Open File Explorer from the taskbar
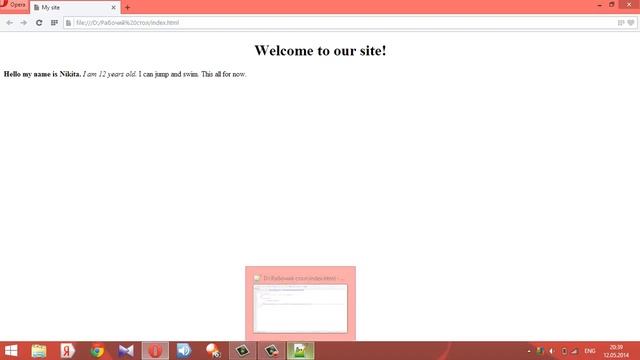The height and width of the screenshot is (360, 640). pyautogui.click(x=39, y=351)
